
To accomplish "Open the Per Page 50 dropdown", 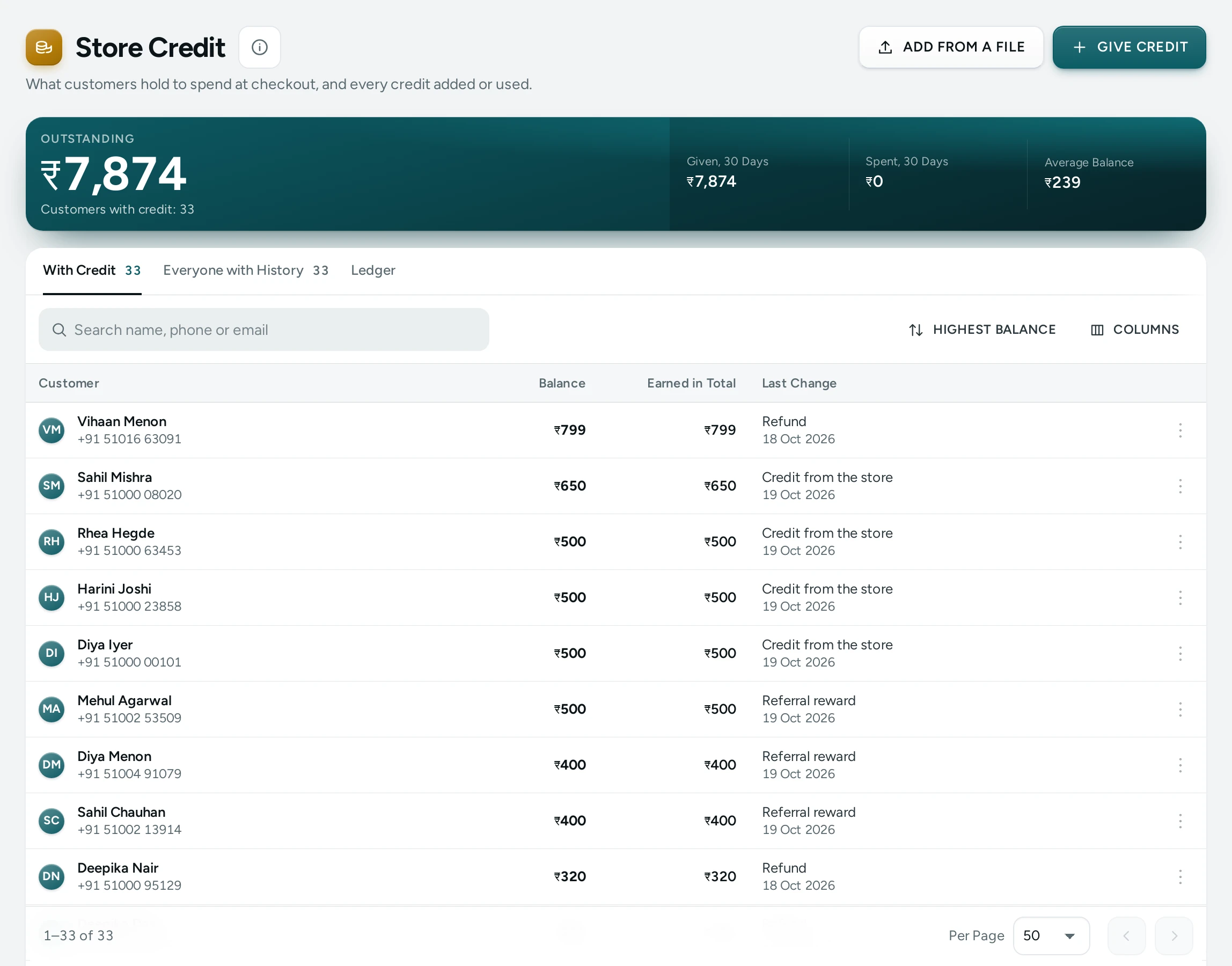I will click(x=1051, y=936).
